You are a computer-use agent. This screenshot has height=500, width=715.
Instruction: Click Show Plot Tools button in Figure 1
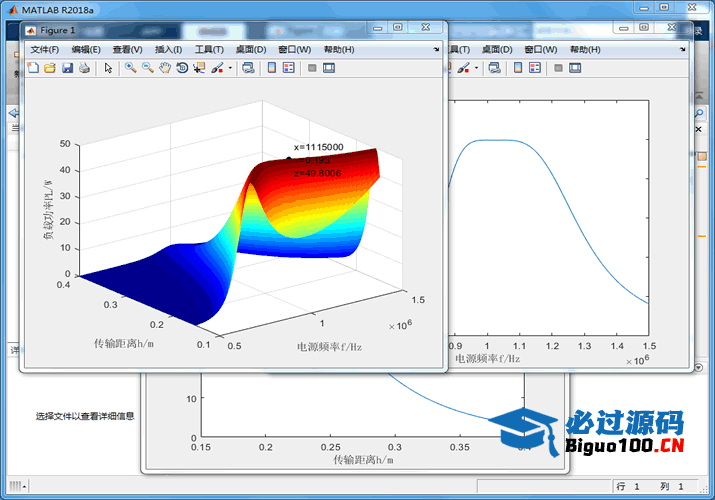pos(329,68)
